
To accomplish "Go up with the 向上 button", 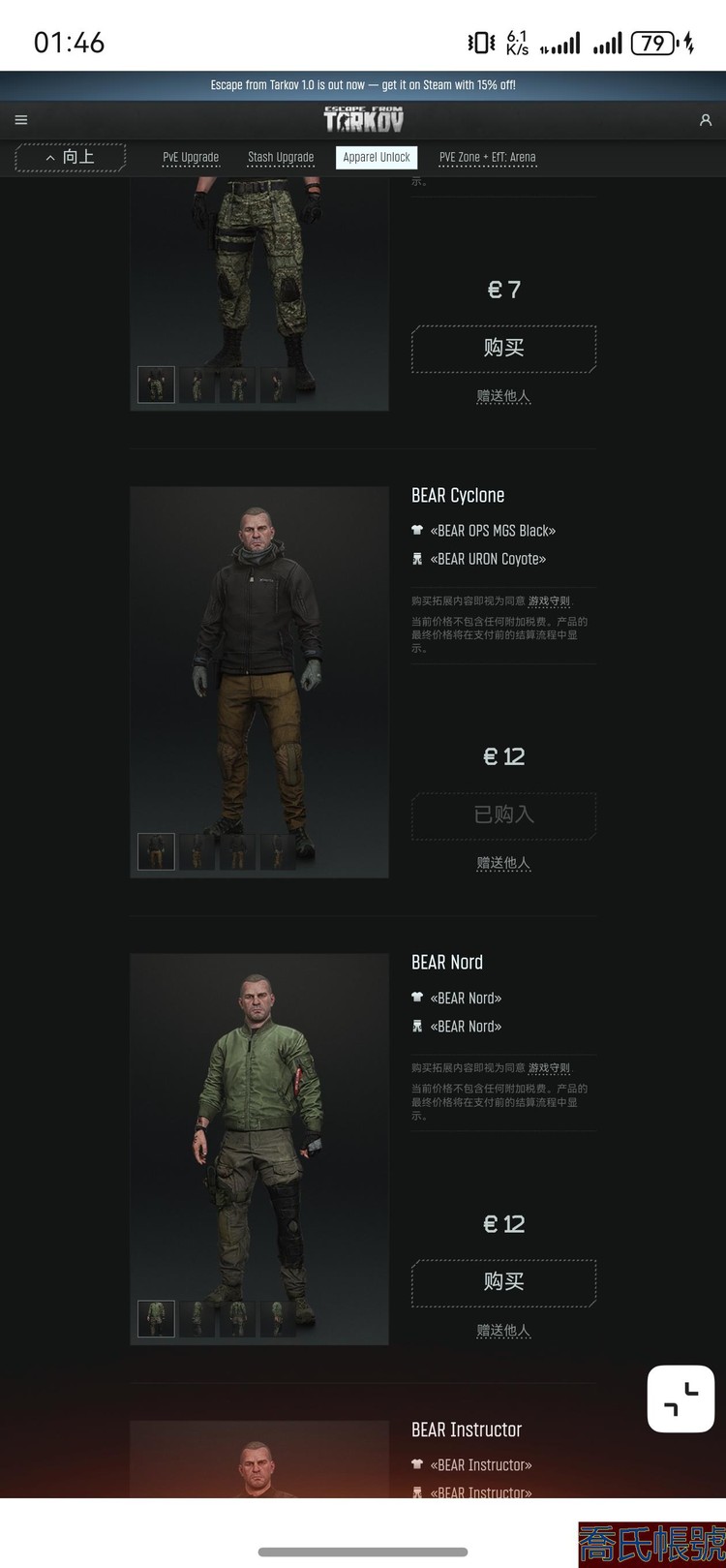I will click(x=71, y=157).
